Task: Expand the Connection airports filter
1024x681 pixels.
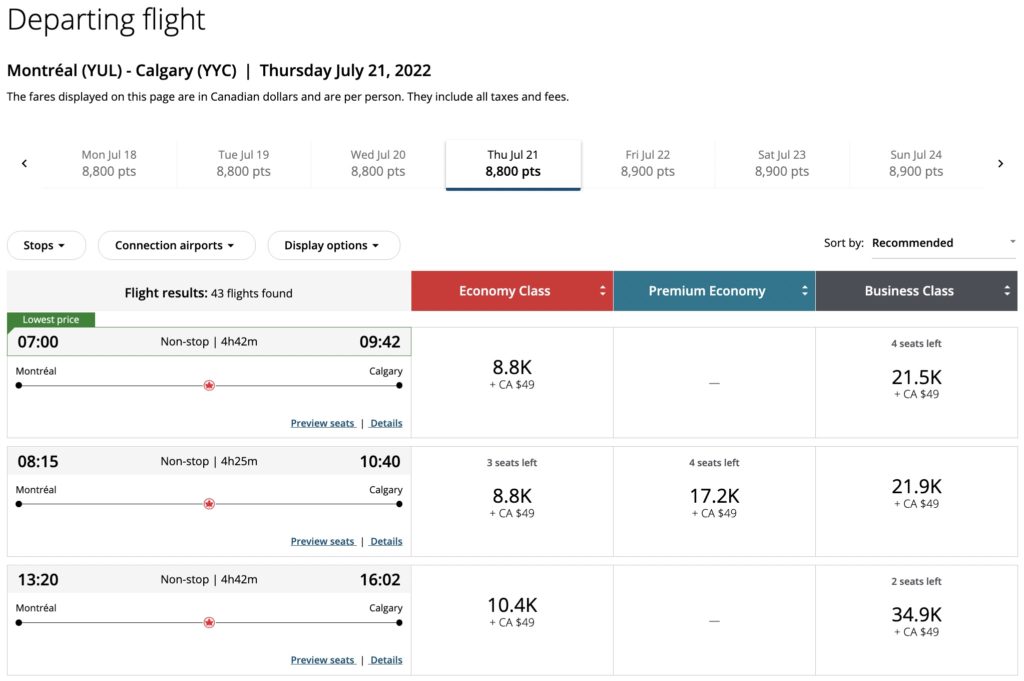Action: (176, 246)
